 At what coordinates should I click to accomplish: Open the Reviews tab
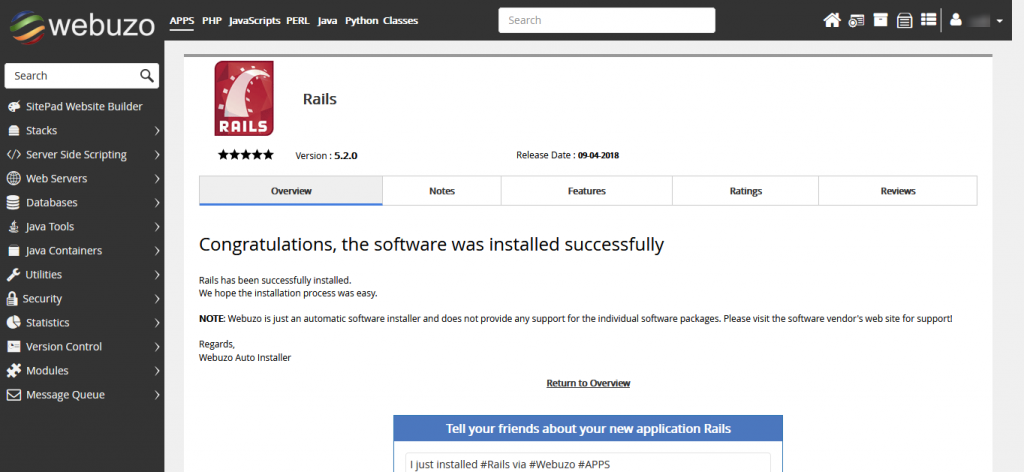[897, 191]
